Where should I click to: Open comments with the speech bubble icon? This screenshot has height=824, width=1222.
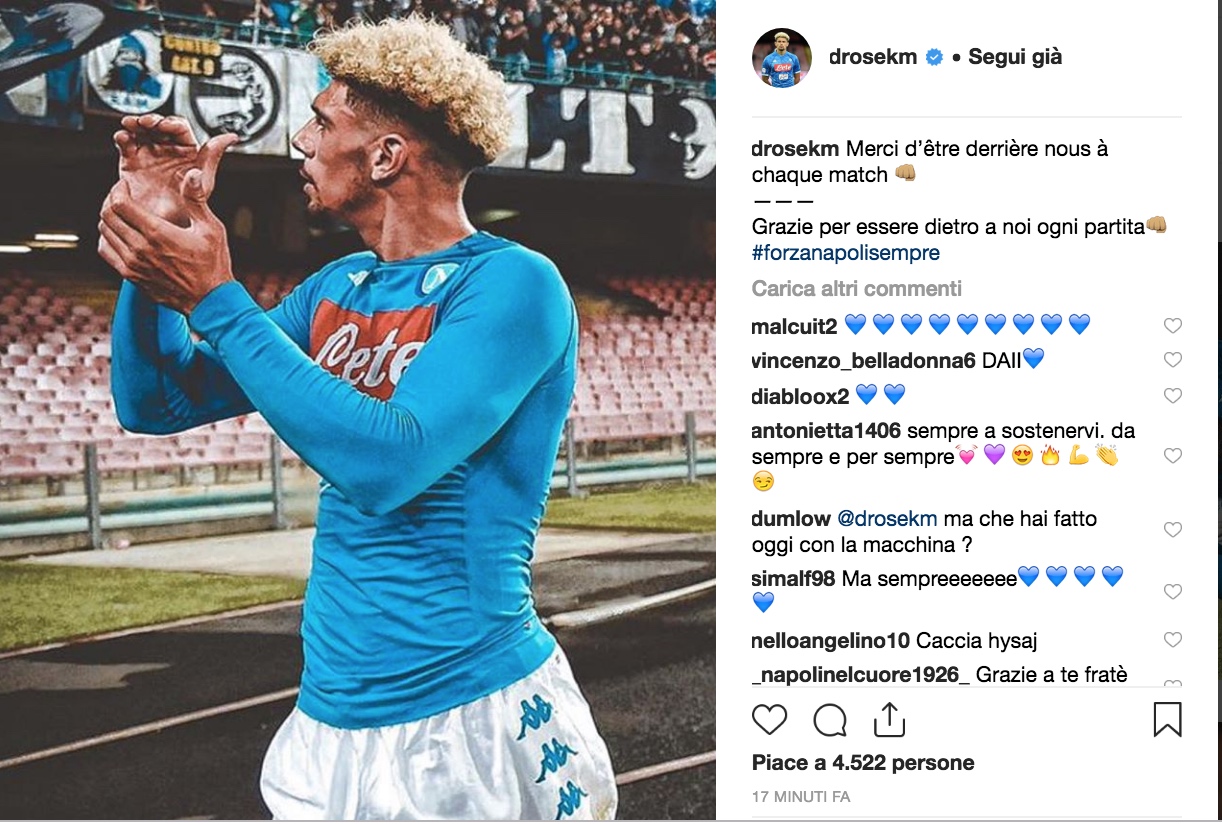pyautogui.click(x=830, y=719)
